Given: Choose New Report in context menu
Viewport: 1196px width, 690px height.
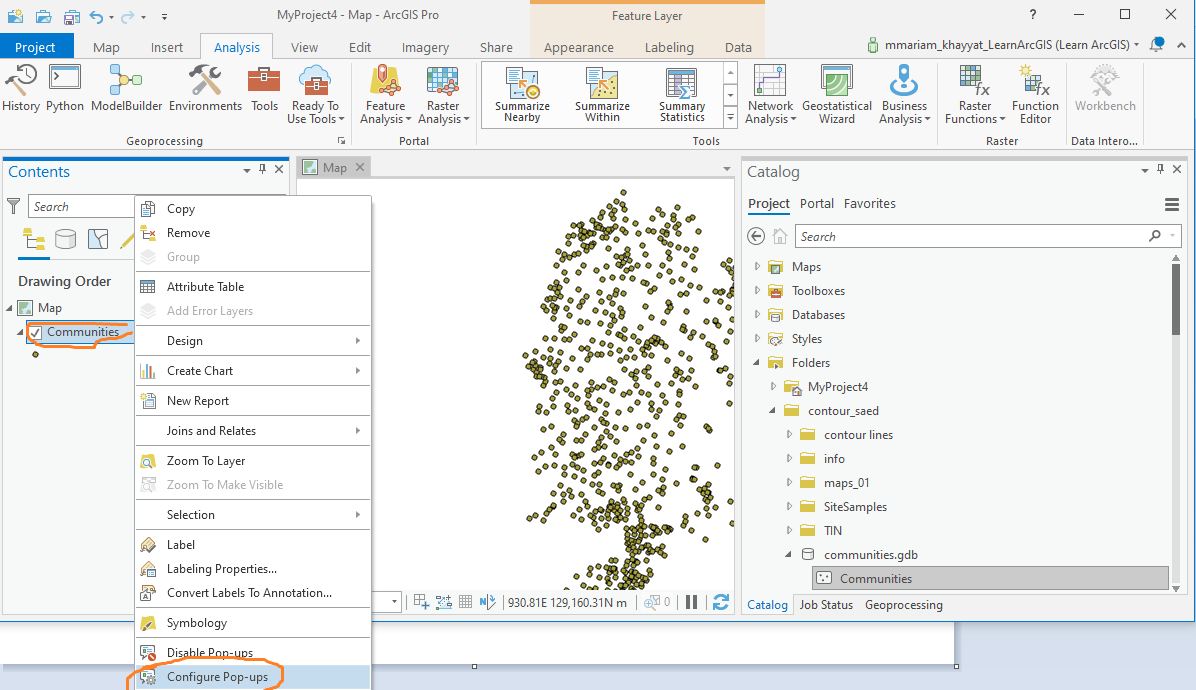Looking at the screenshot, I should pos(252,400).
